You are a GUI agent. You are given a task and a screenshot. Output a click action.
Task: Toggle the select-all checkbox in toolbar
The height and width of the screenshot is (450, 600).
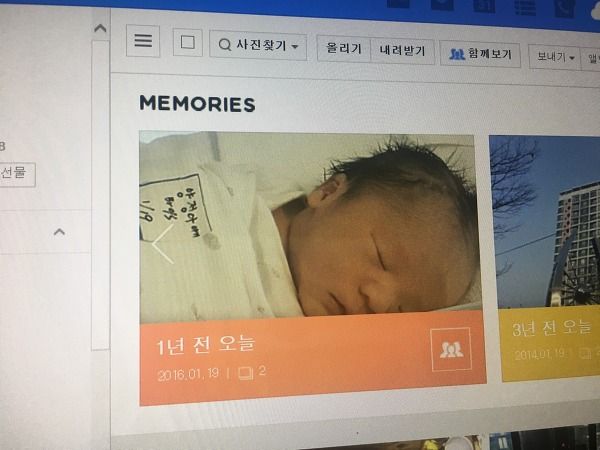(x=188, y=42)
